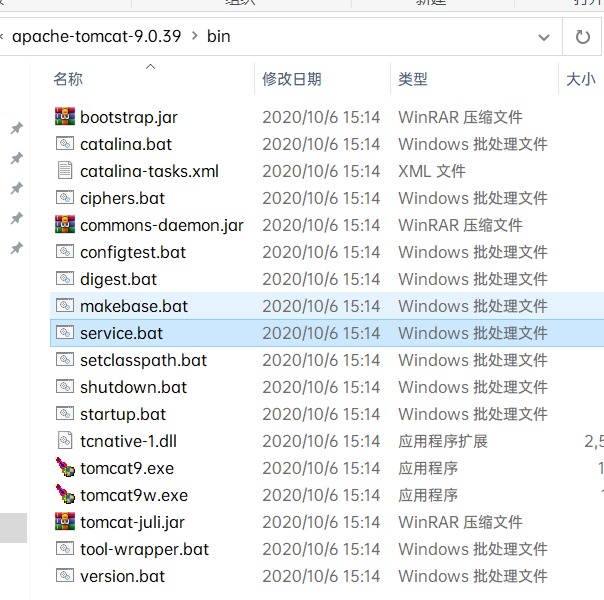Sort files by 修改日期 column header
Viewport: 604px width, 600px height.
(292, 79)
